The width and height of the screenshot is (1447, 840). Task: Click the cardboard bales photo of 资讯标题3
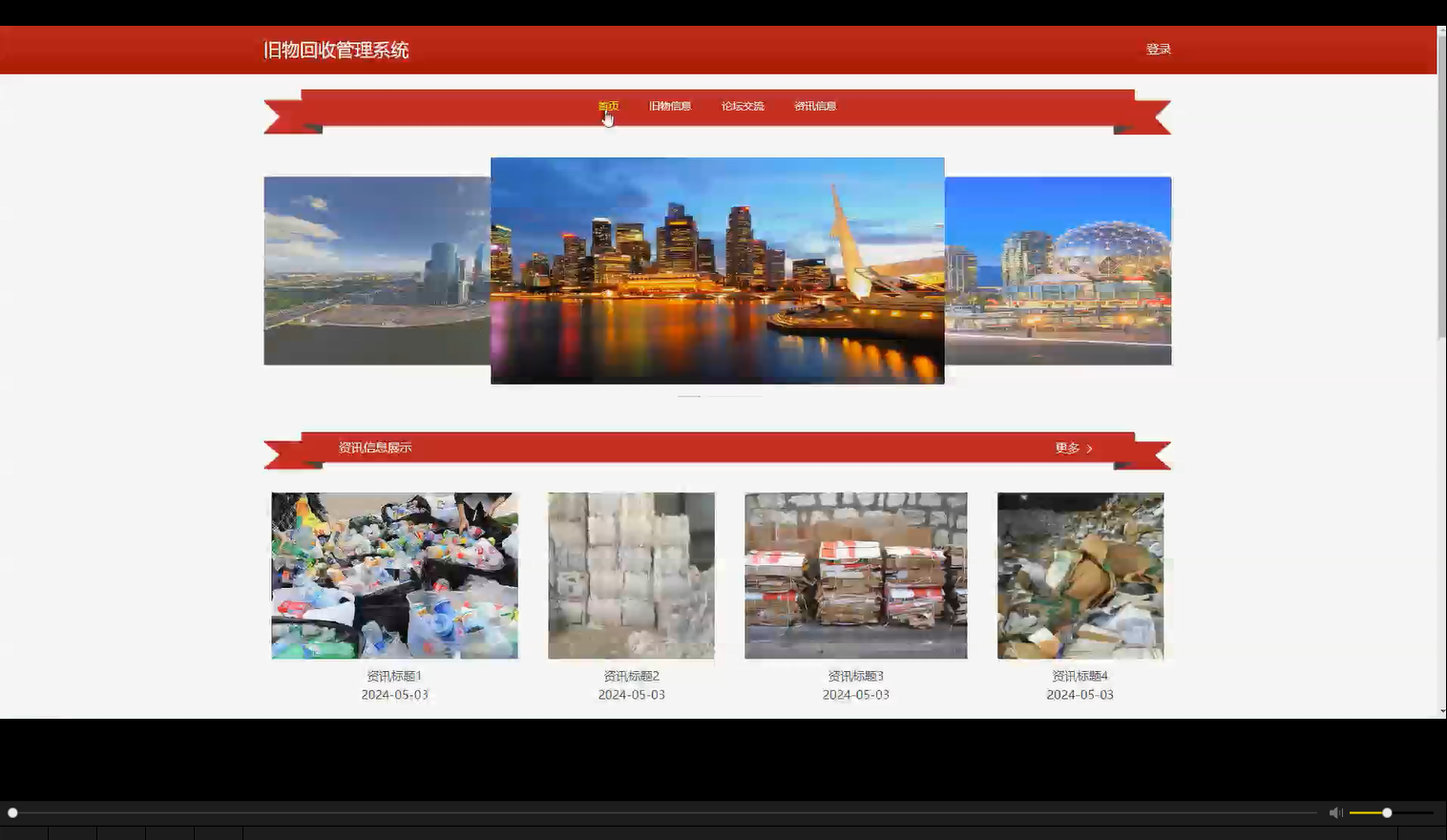(855, 575)
